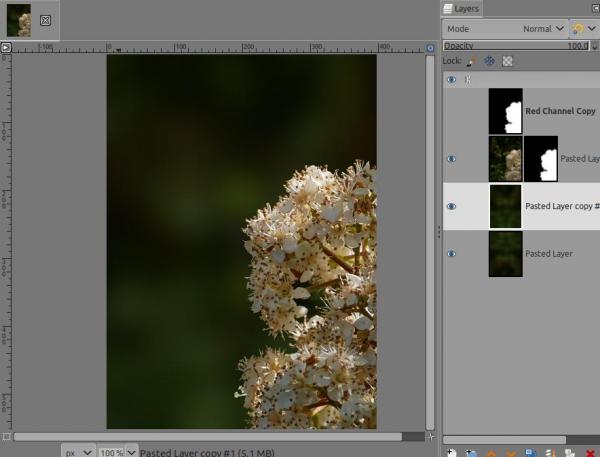The width and height of the screenshot is (600, 457).
Task: Select the Red Channel Copy layer thumbnail
Action: [505, 111]
